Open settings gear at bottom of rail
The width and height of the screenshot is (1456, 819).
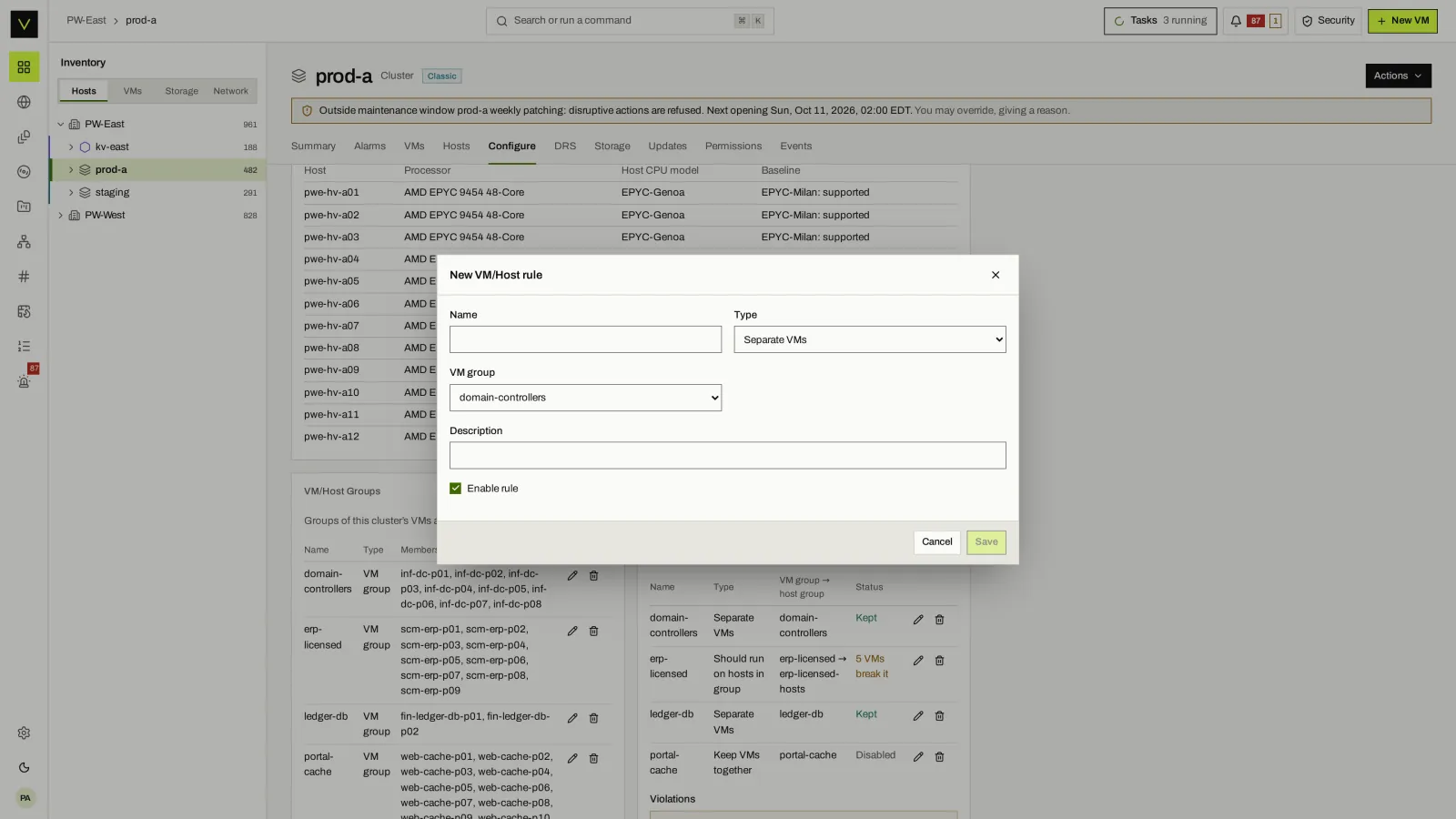[x=24, y=733]
